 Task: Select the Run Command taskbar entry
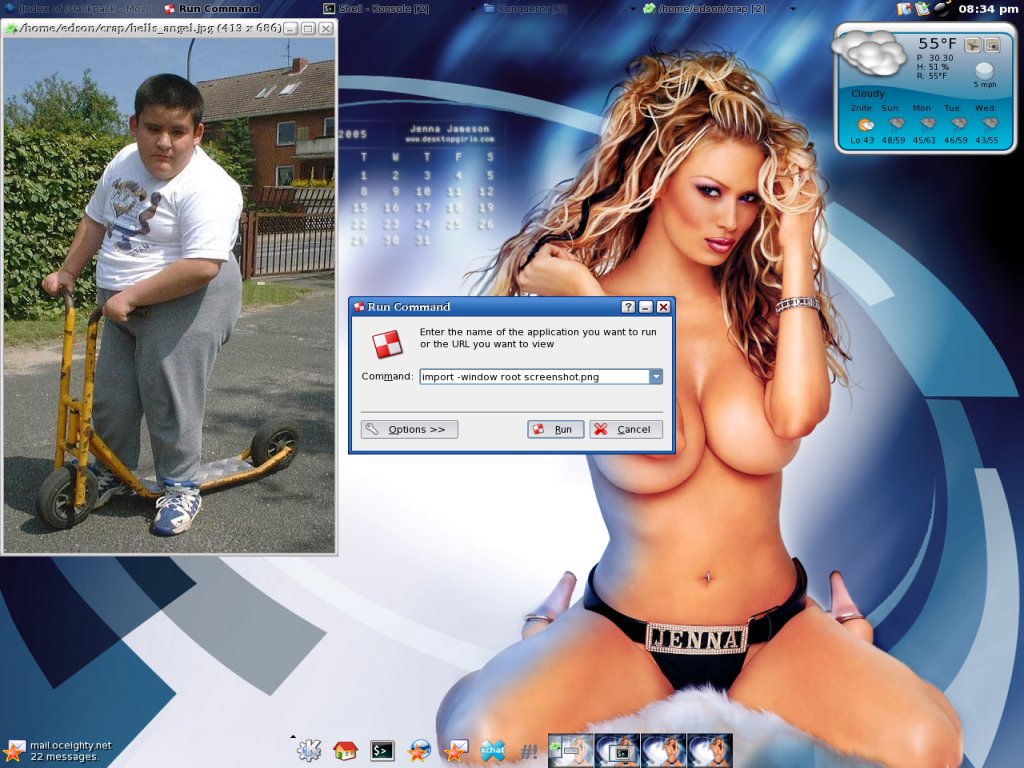211,8
